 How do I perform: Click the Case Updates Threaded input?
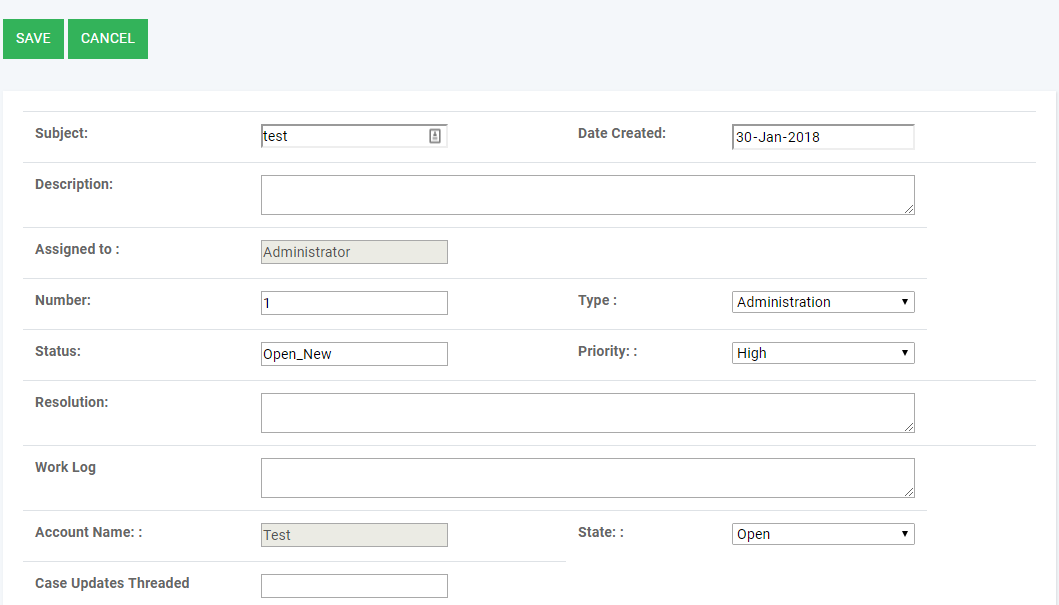[354, 586]
